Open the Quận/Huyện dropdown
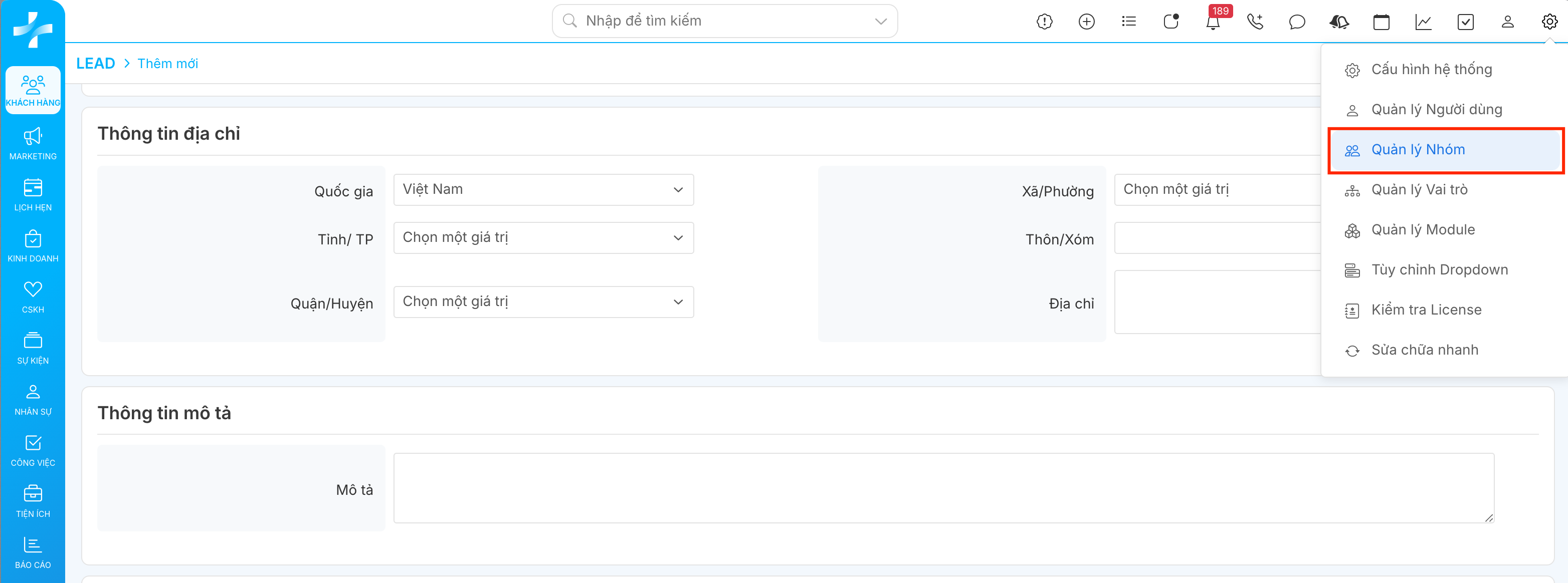1568x583 pixels. pos(543,302)
